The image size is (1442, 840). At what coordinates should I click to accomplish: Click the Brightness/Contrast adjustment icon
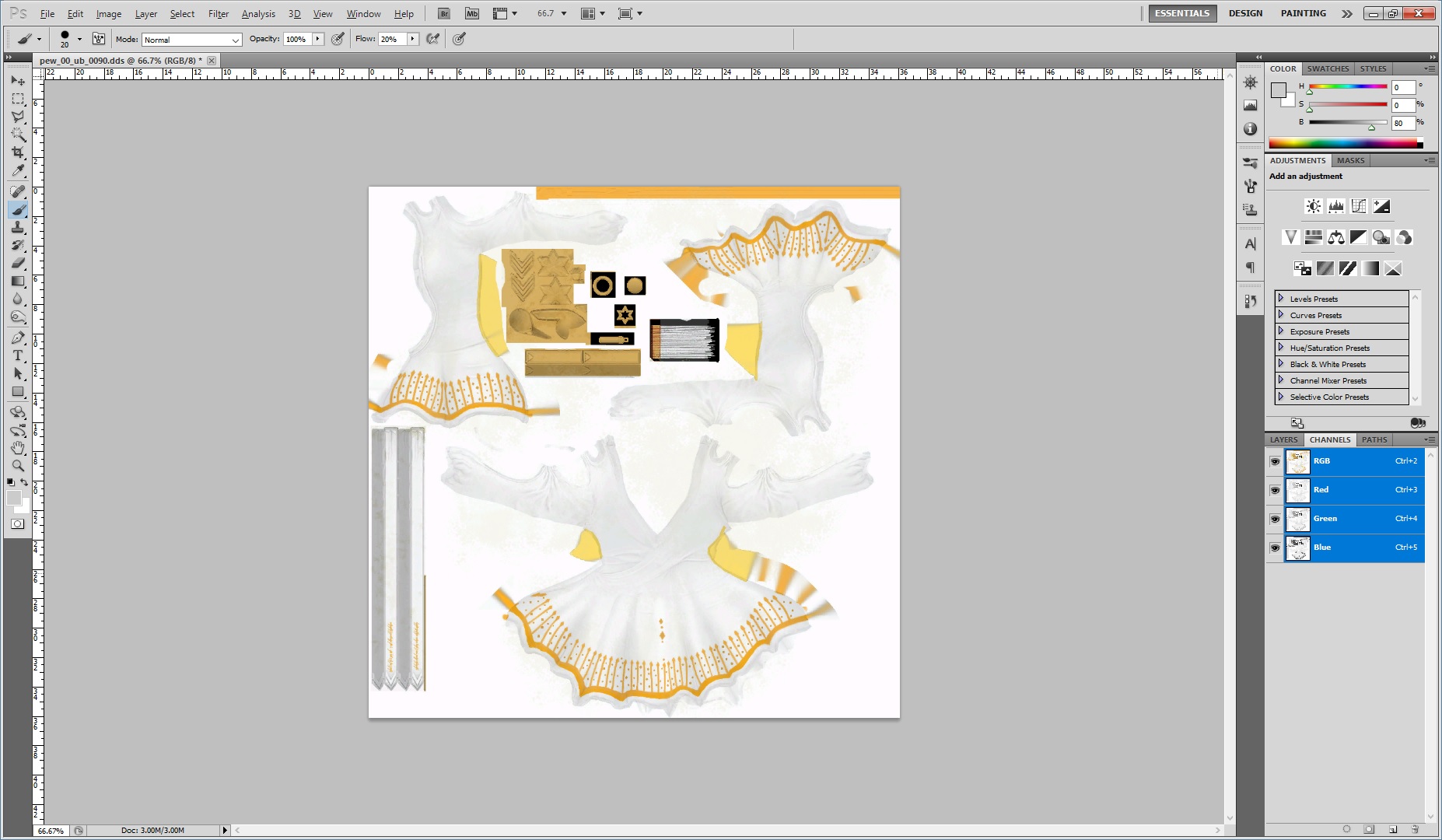(x=1313, y=206)
